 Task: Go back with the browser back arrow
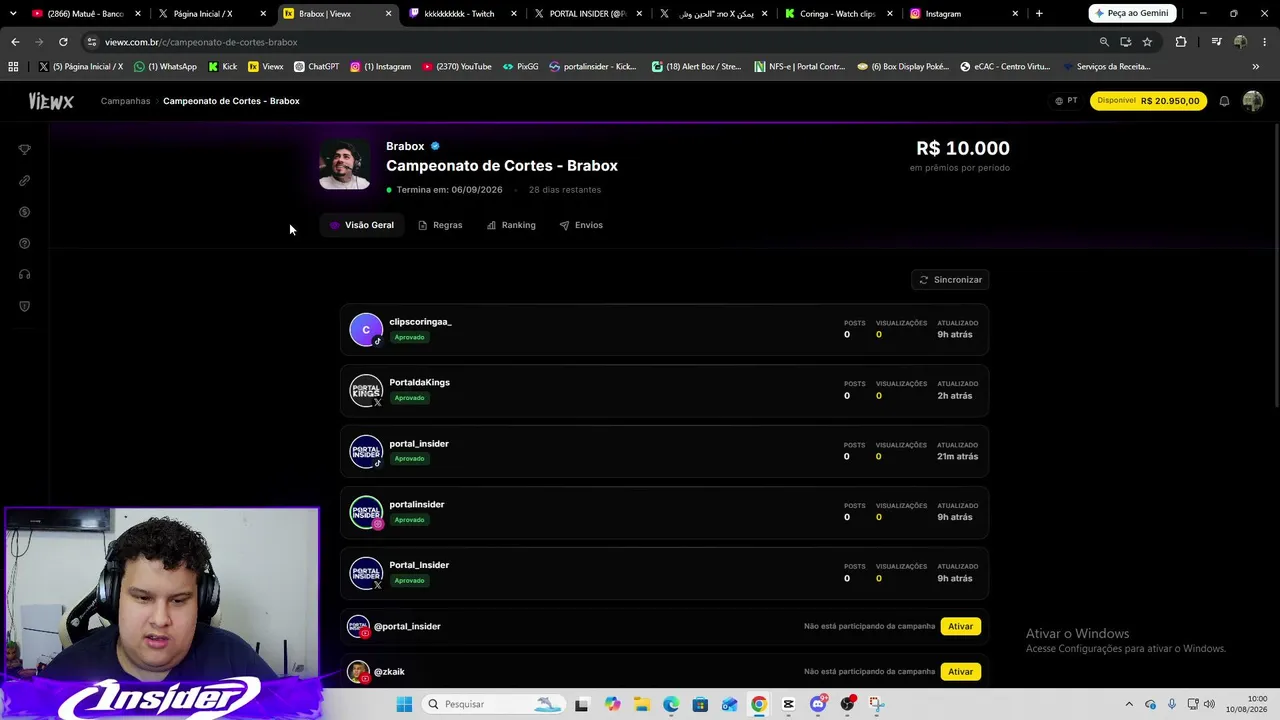click(15, 42)
